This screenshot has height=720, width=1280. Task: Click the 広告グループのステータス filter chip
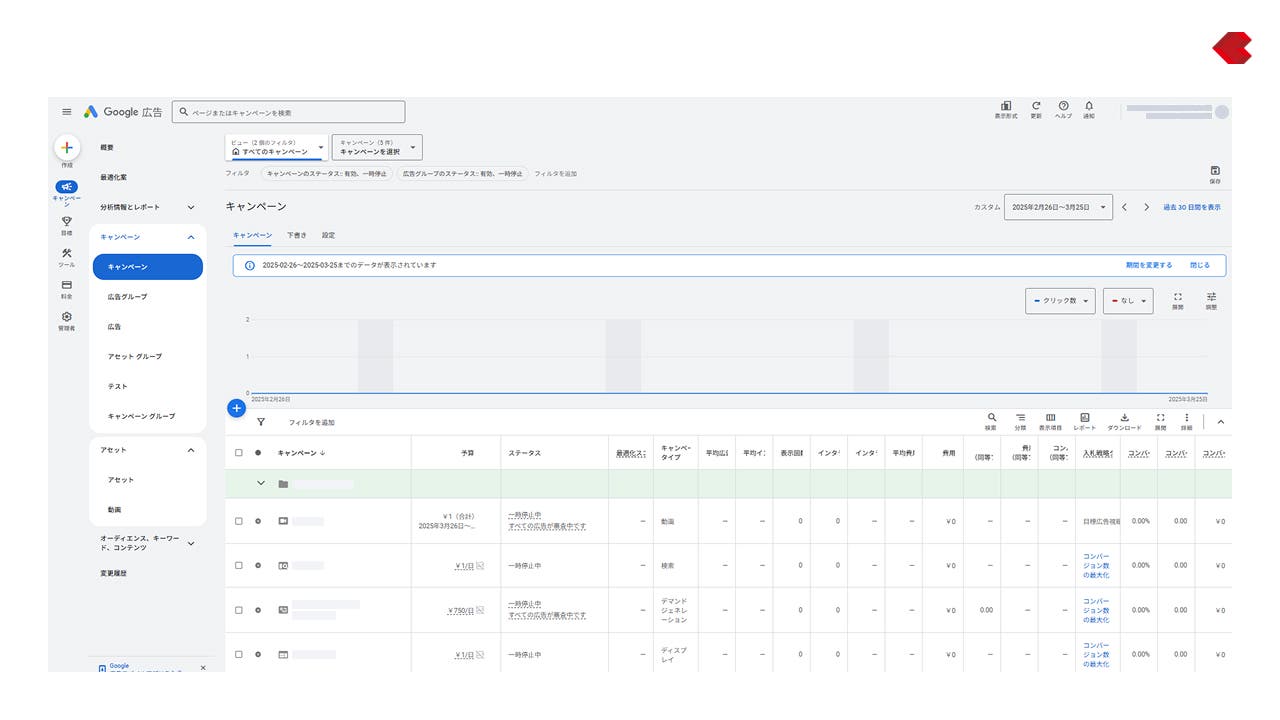click(463, 173)
